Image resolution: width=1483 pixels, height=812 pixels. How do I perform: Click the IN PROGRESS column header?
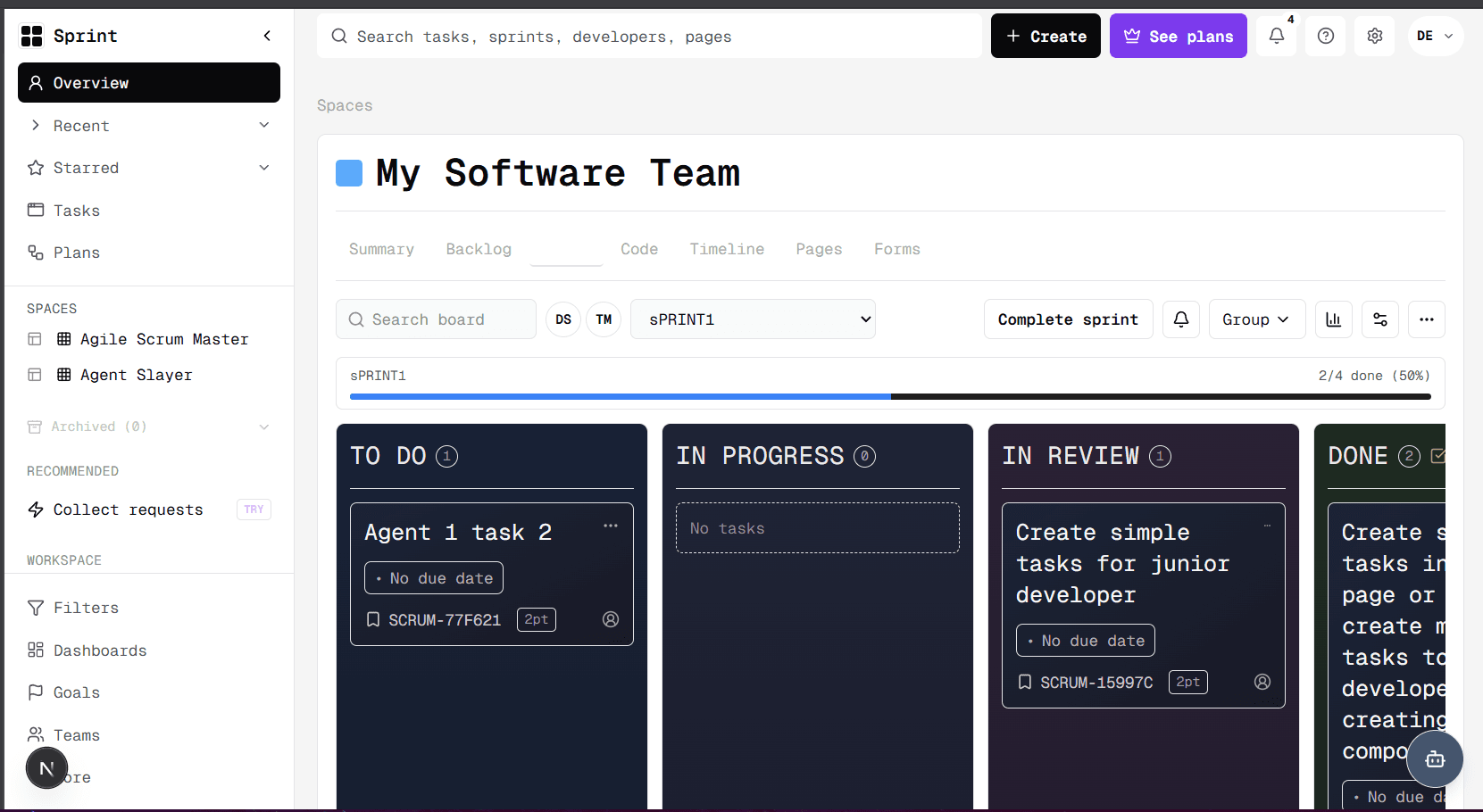coord(760,456)
